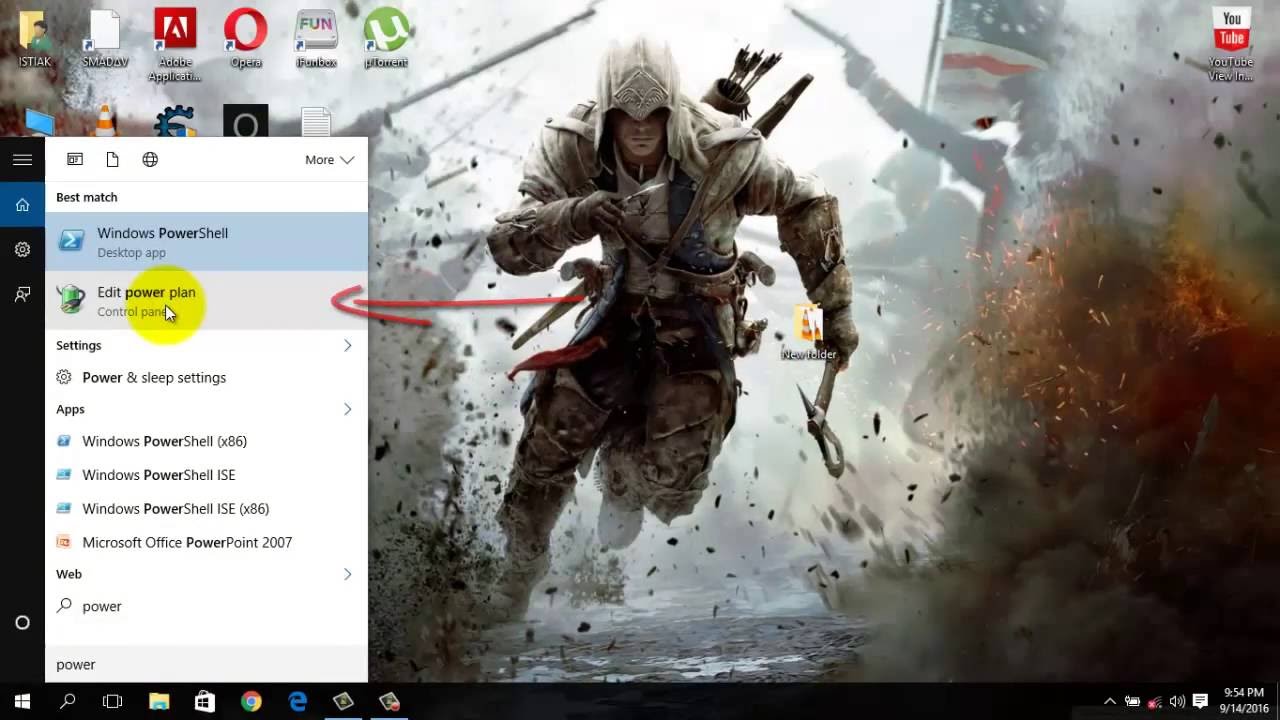Open the search settings gear in sidebar
This screenshot has height=720, width=1280.
click(x=22, y=249)
